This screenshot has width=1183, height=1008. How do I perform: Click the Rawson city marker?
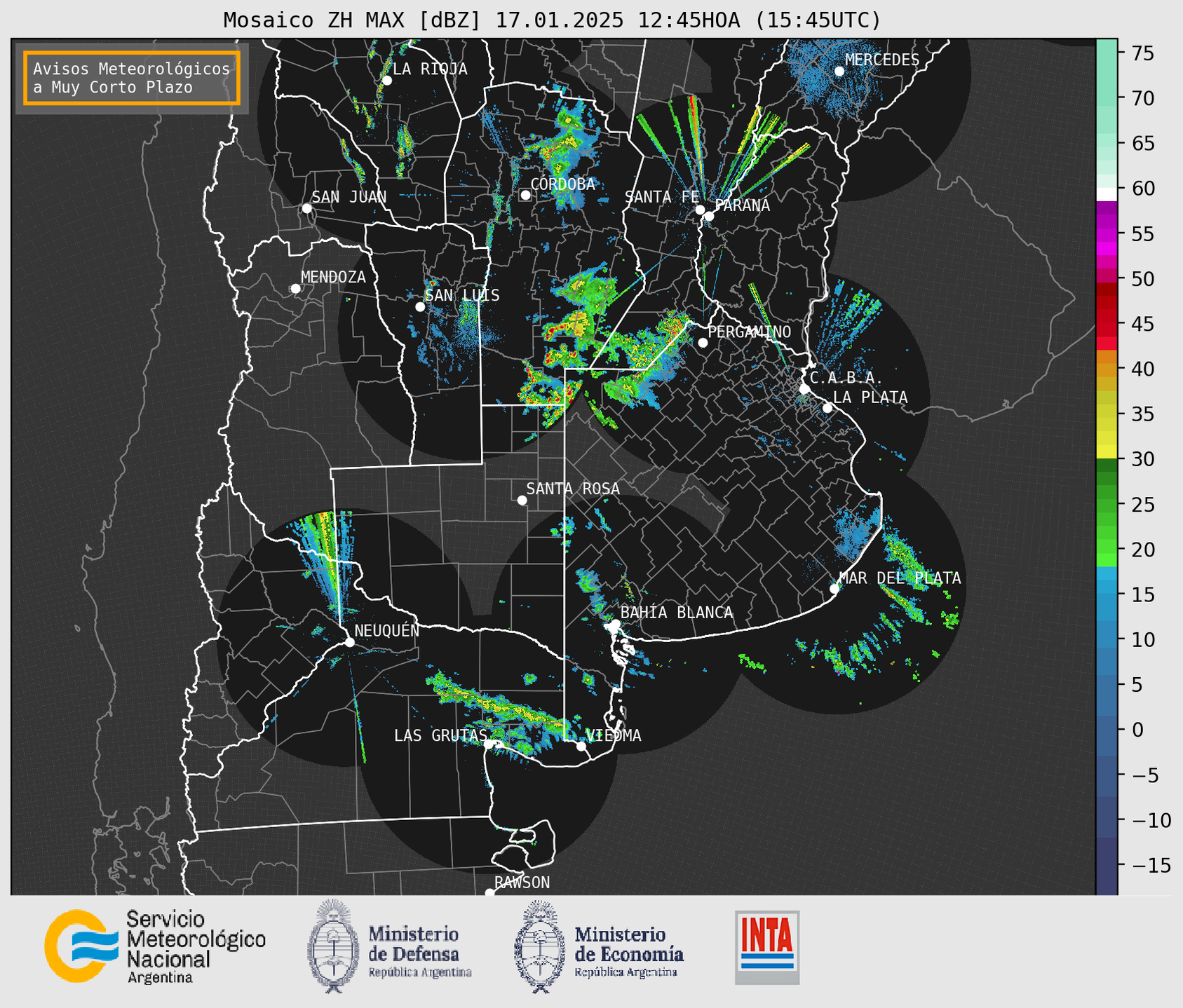489,892
